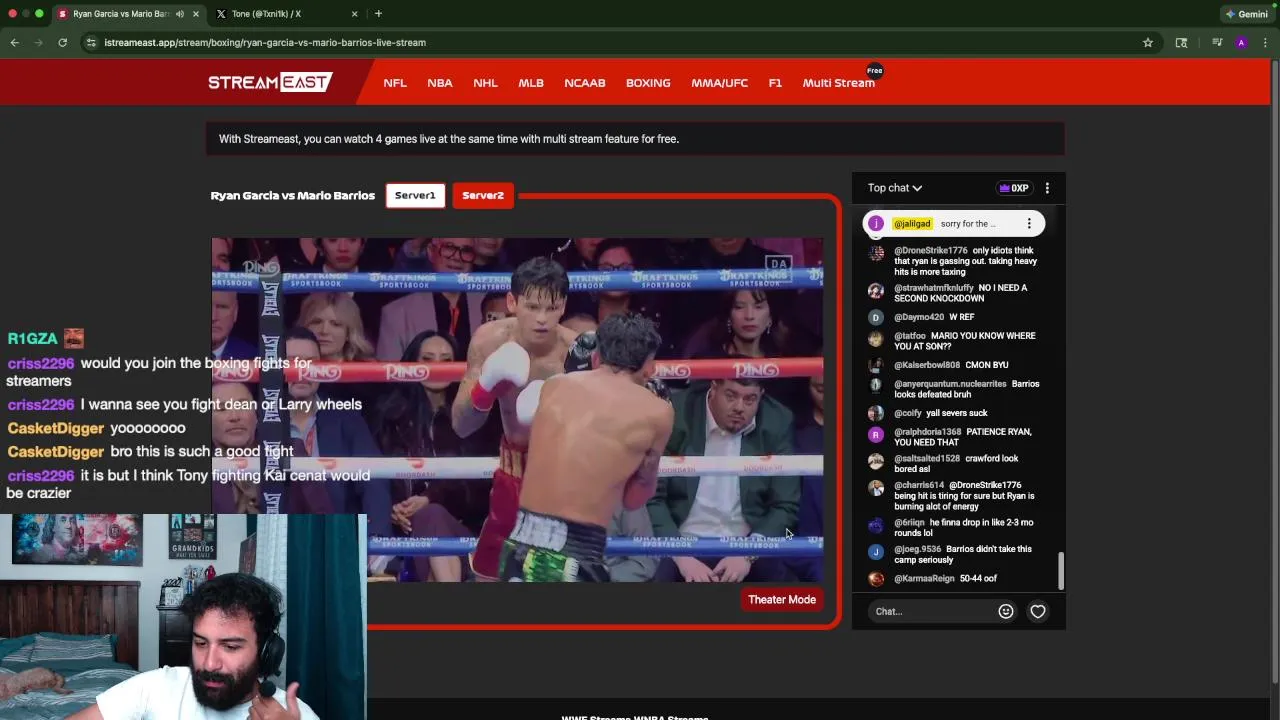Viewport: 1280px width, 720px height.
Task: Click @strawhatmfknluffy's avatar in chat
Action: click(x=876, y=291)
